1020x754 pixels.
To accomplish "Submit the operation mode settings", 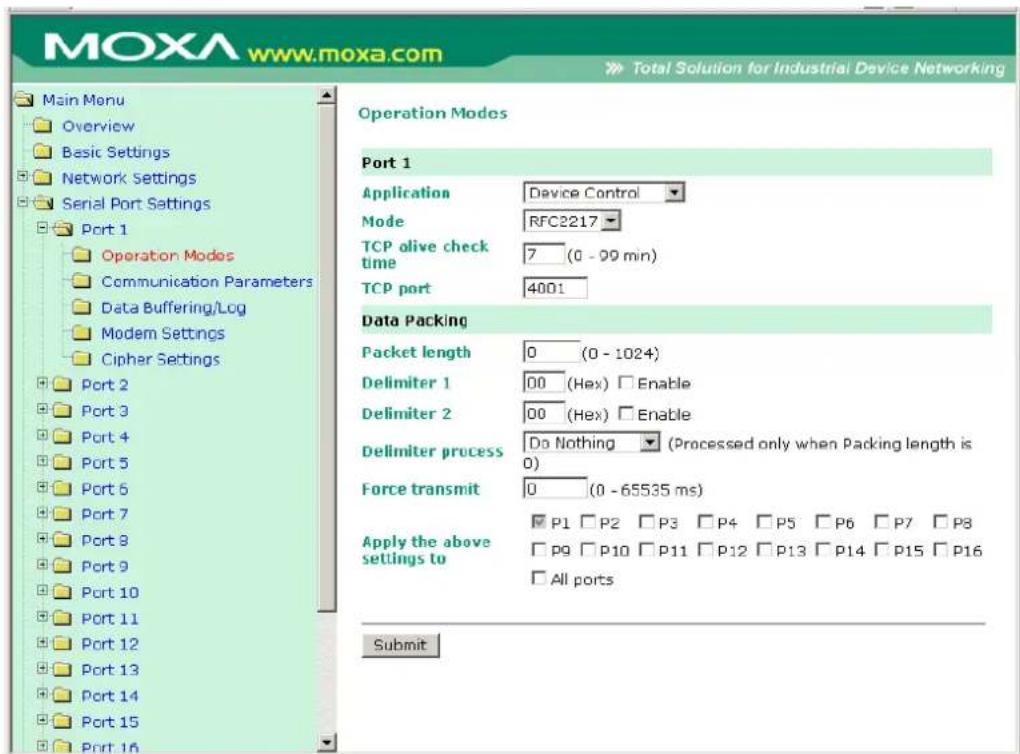I will click(400, 645).
